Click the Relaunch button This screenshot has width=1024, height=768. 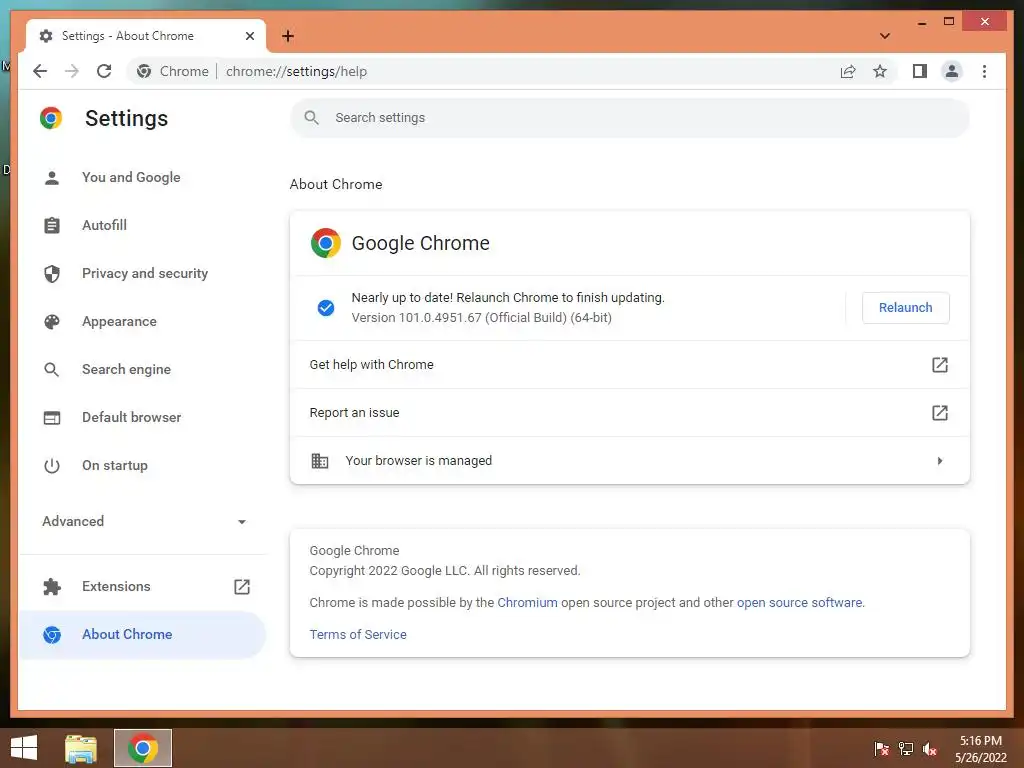tap(905, 308)
